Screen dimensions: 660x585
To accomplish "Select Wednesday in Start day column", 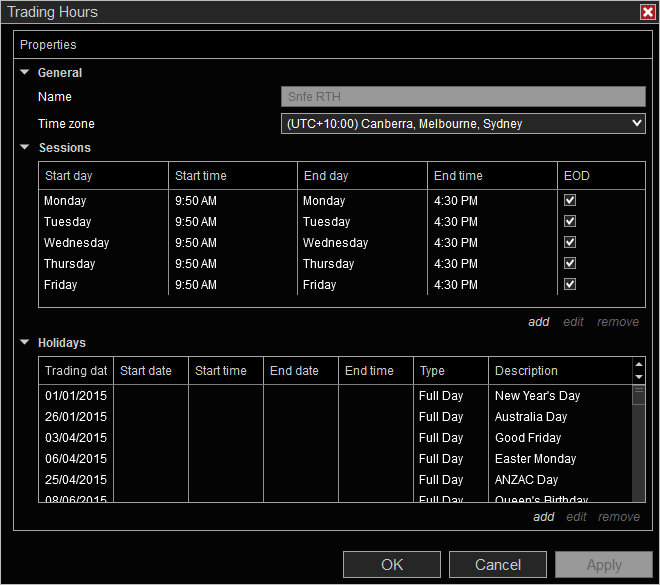I will click(76, 243).
